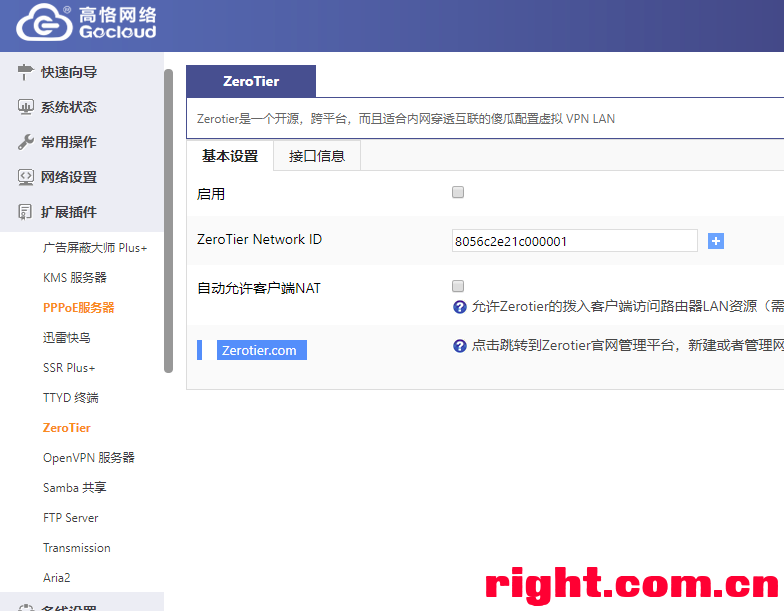
Task: Open the 系统状态 menu
Action: (x=69, y=107)
